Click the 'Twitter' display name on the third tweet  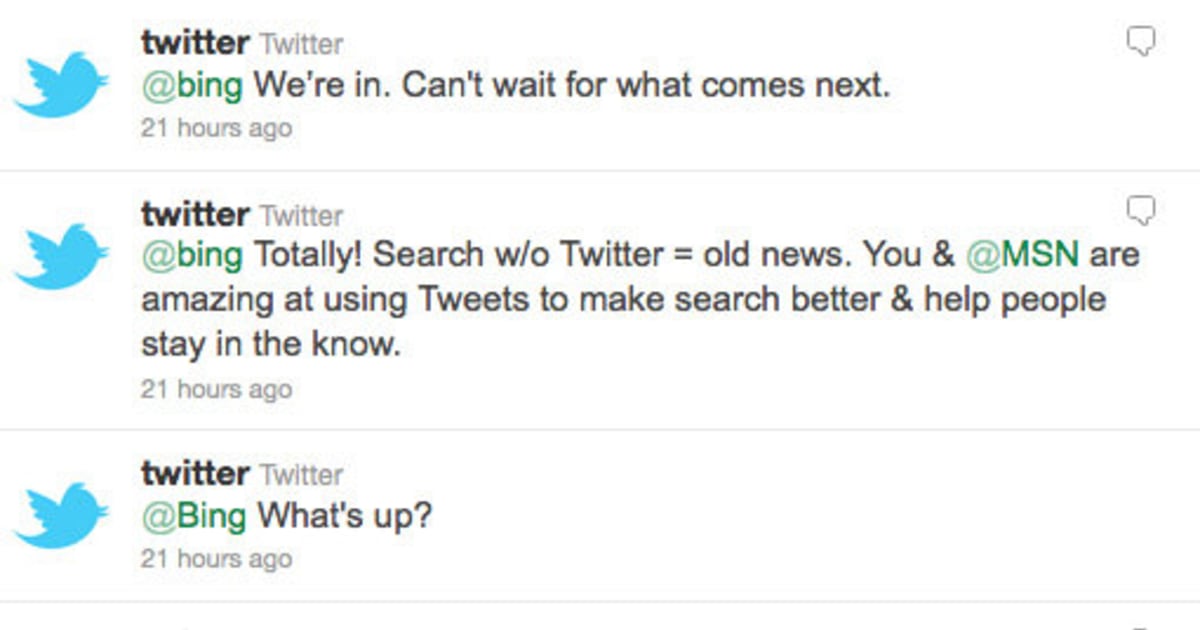click(x=303, y=473)
